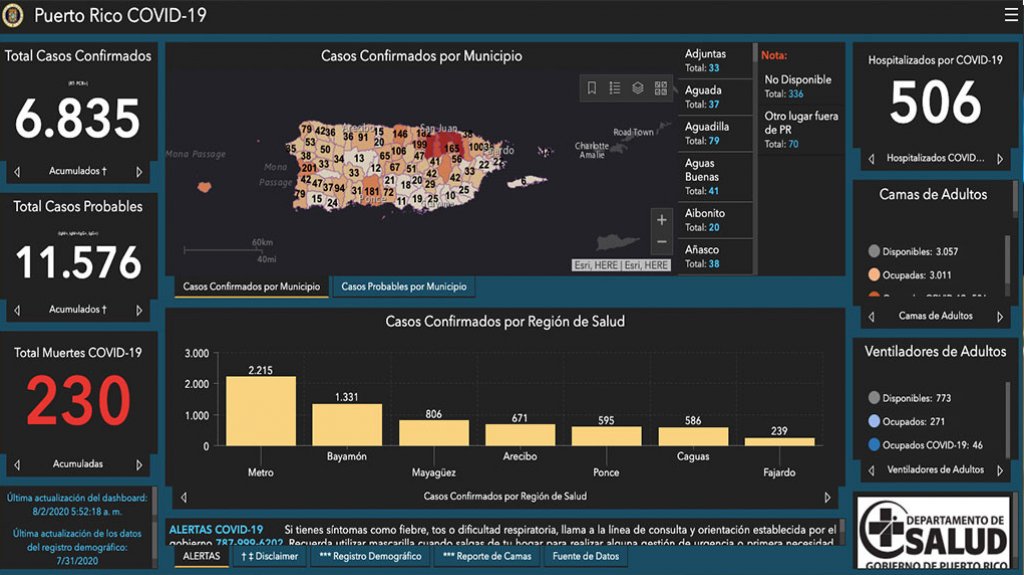The width and height of the screenshot is (1024, 575).
Task: Go to next Ventiladores de Adultos view
Action: (x=999, y=470)
